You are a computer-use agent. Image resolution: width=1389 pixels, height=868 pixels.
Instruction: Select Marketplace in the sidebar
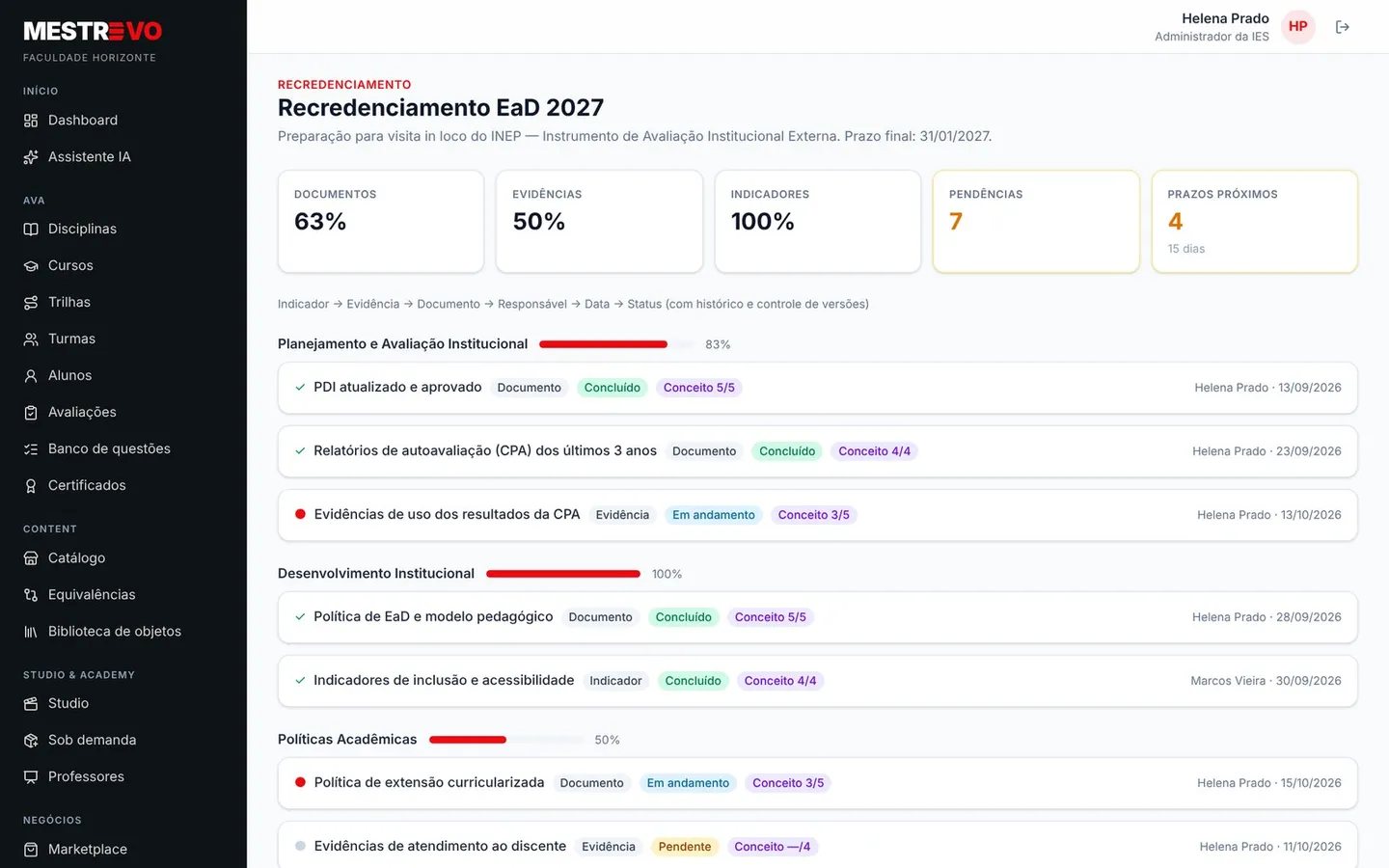123,850
